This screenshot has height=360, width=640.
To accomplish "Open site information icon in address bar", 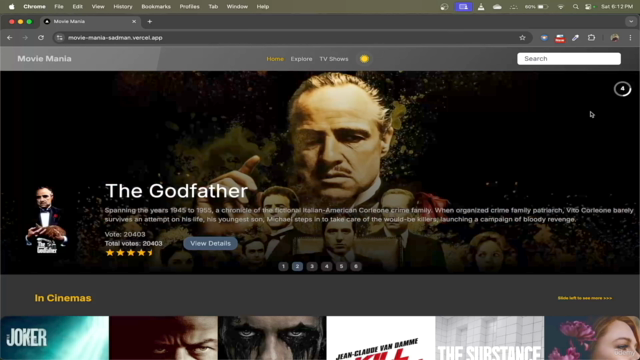I will pos(60,38).
